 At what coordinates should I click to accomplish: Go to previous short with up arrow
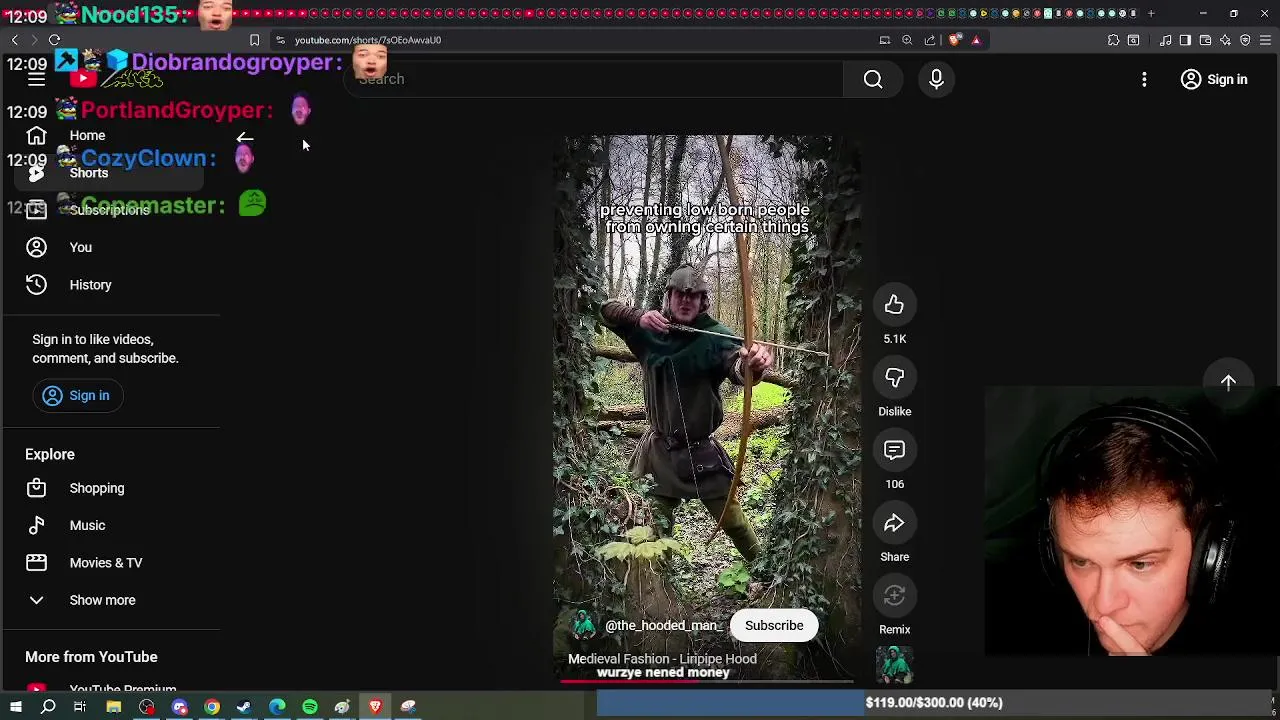coord(1228,382)
